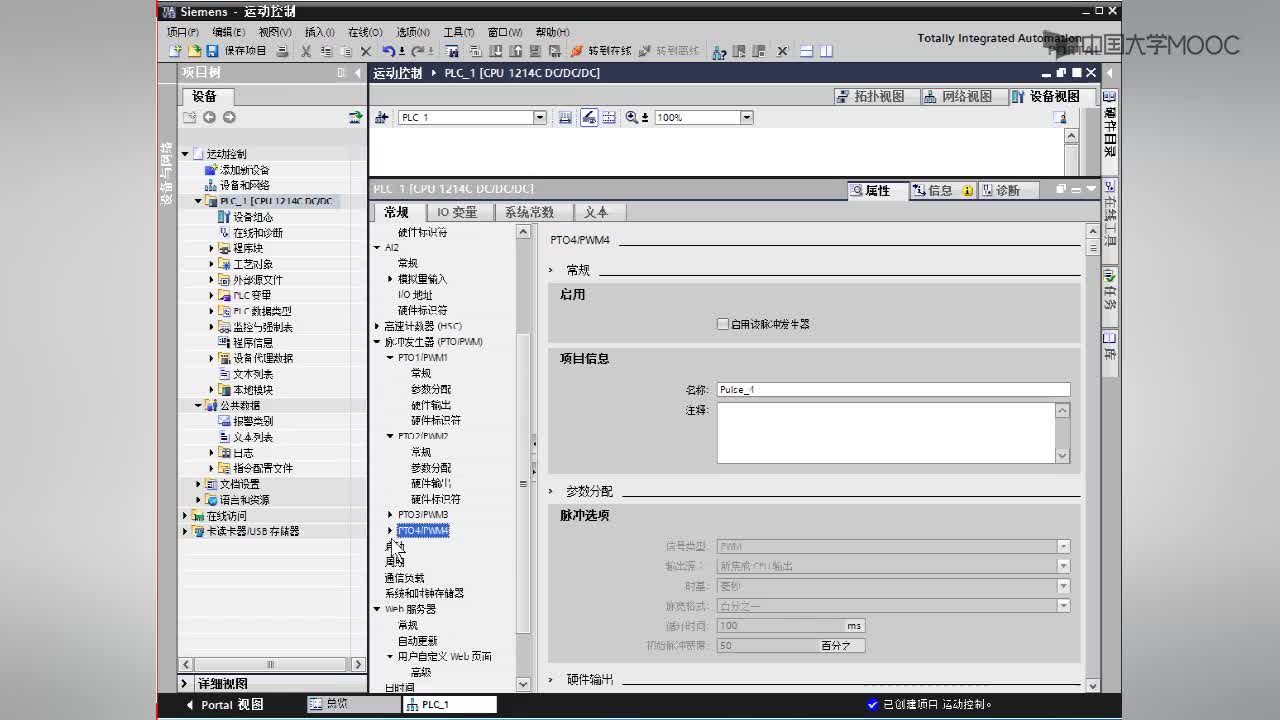1280x720 pixels.
Task: Click the 注释 comment text area
Action: click(886, 433)
